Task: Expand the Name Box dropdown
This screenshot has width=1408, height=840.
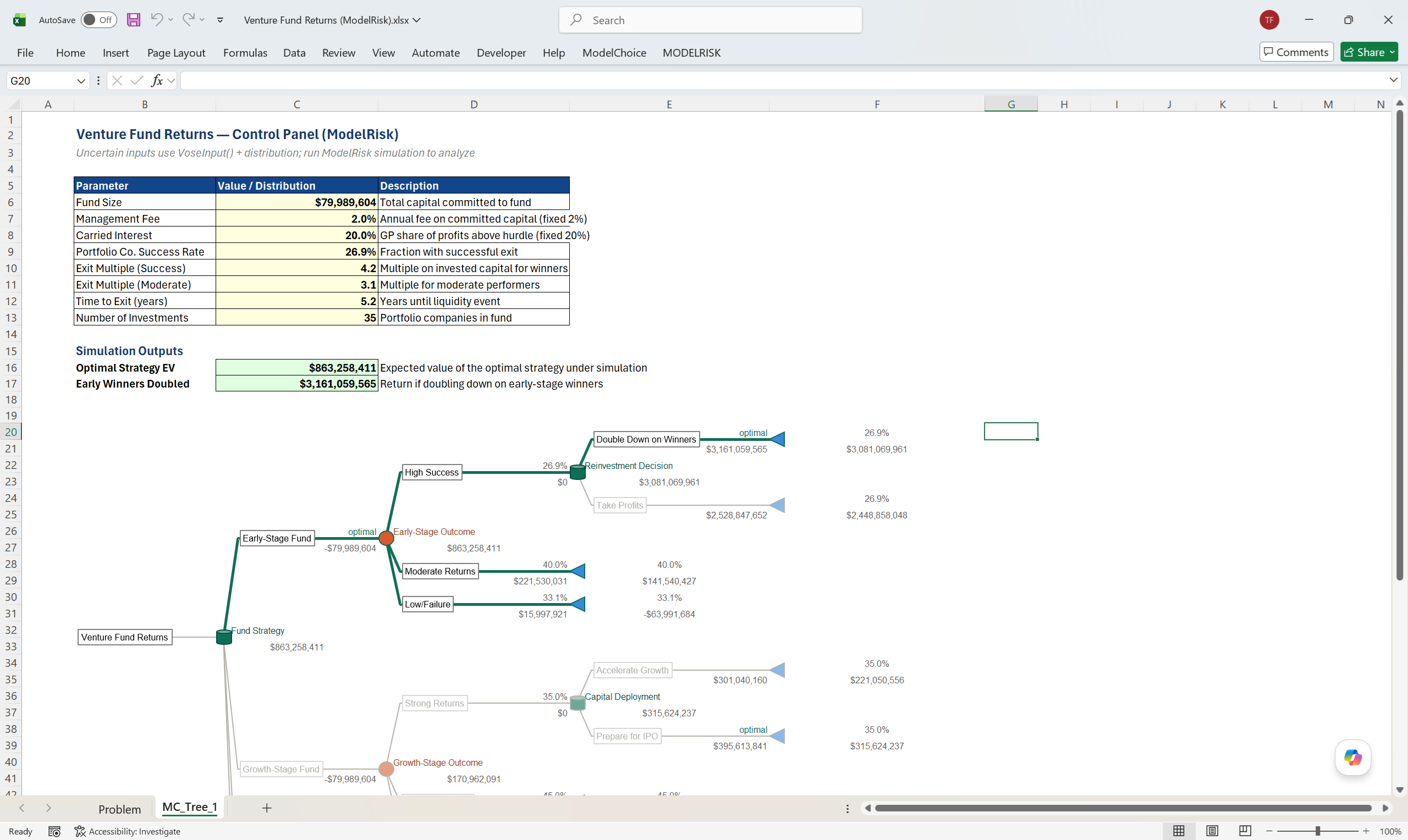Action: pos(81,81)
